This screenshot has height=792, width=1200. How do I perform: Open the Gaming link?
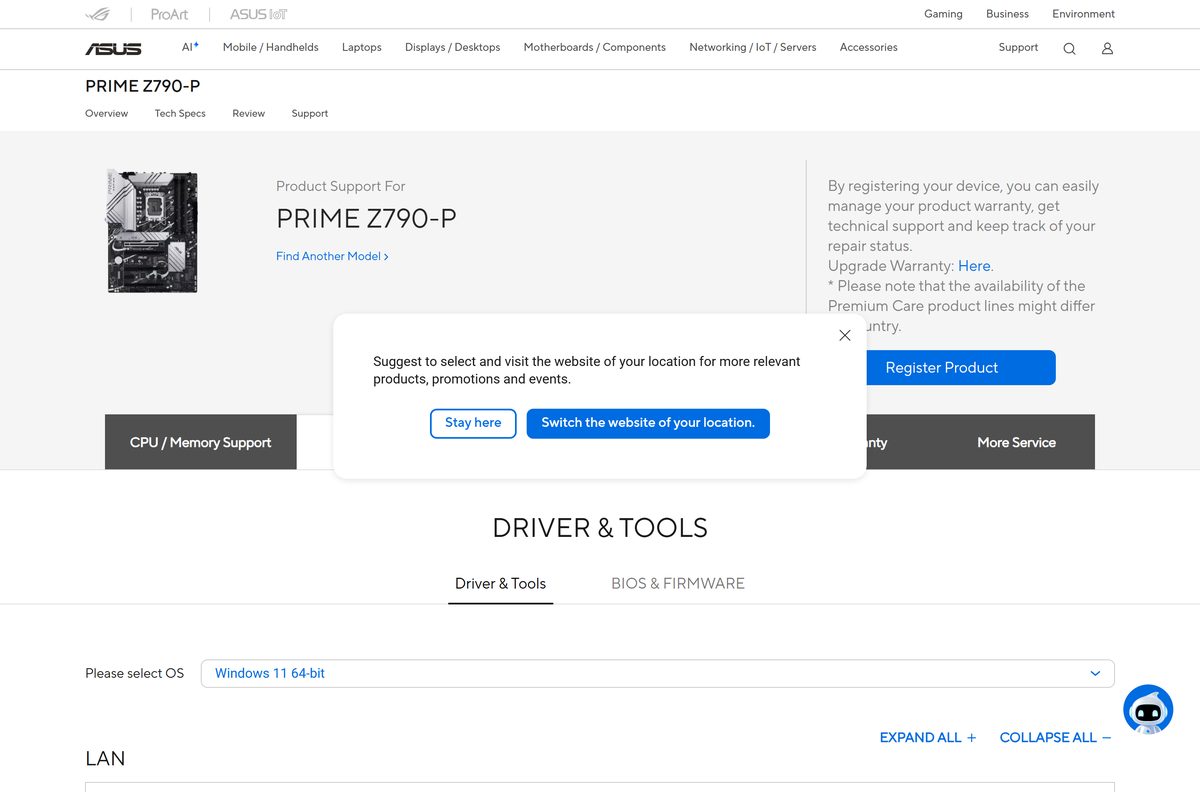point(943,14)
